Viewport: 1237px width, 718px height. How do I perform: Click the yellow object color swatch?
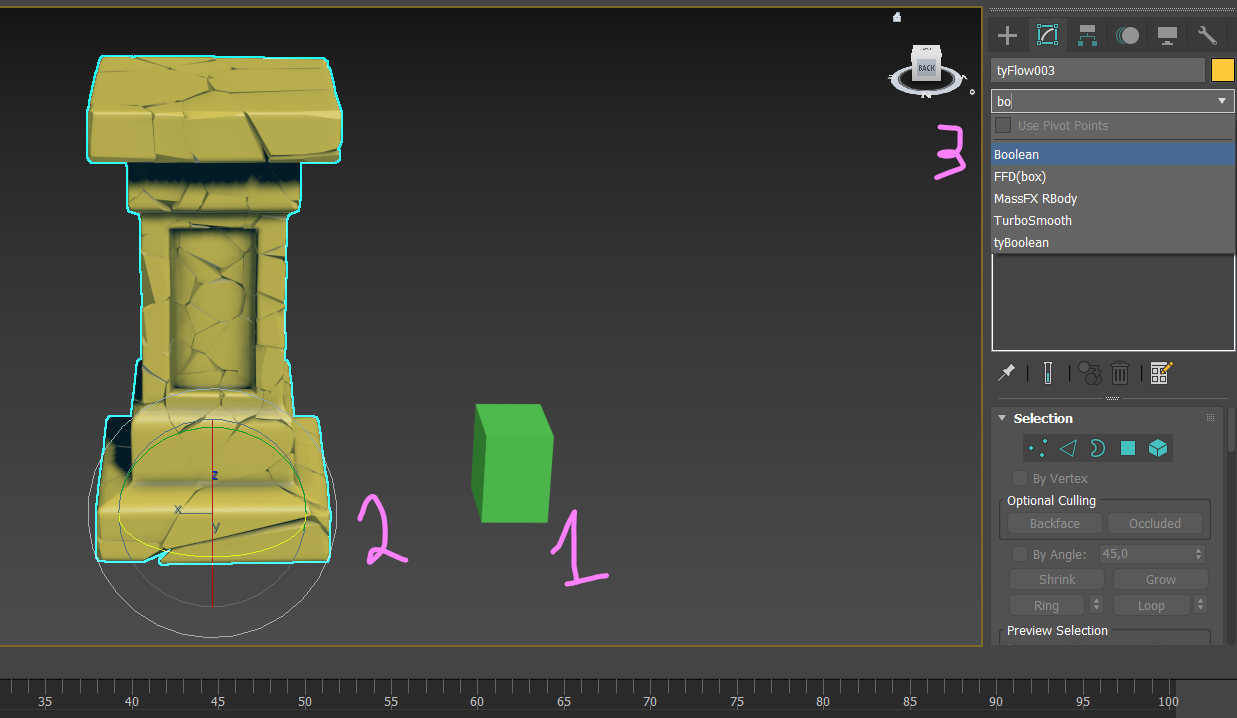coord(1222,70)
